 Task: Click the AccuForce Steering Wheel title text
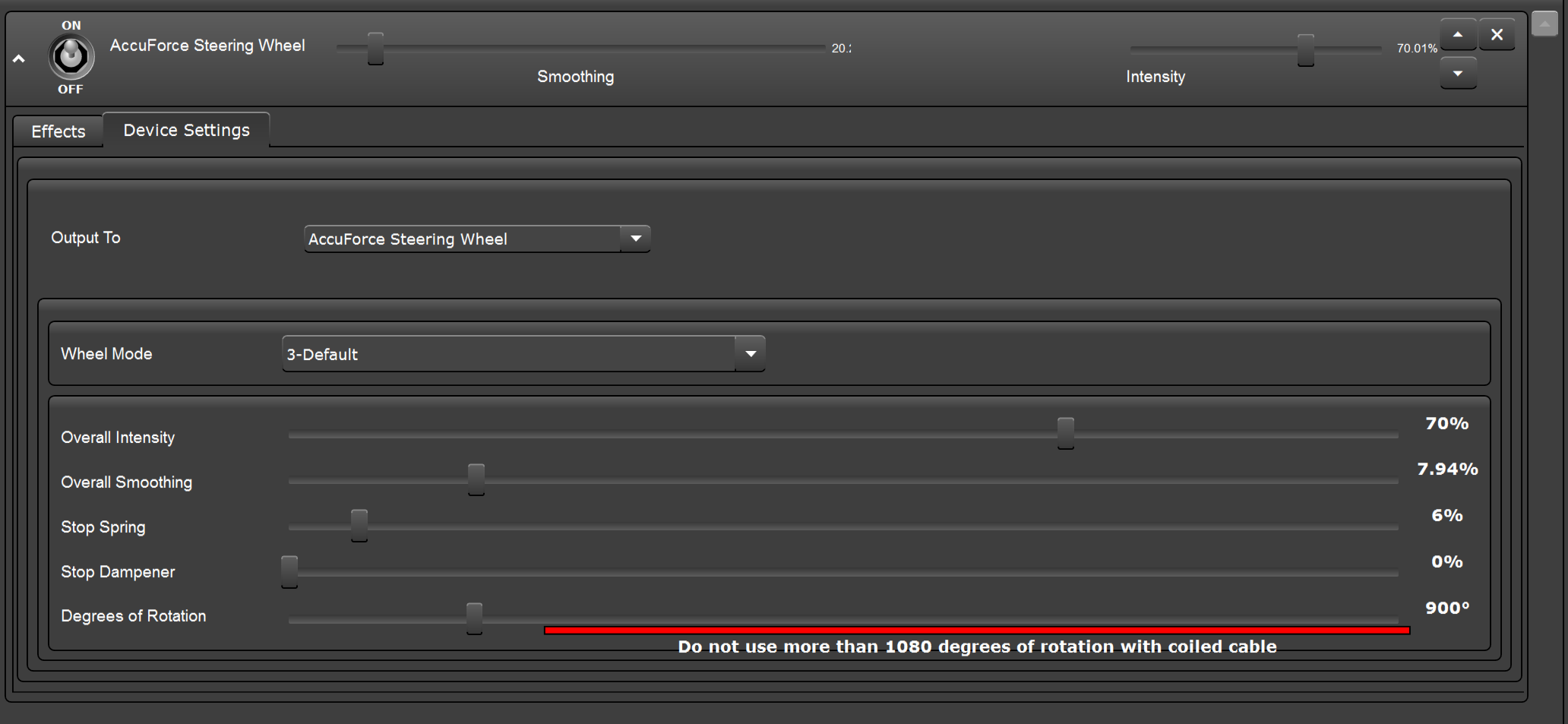coord(207,46)
